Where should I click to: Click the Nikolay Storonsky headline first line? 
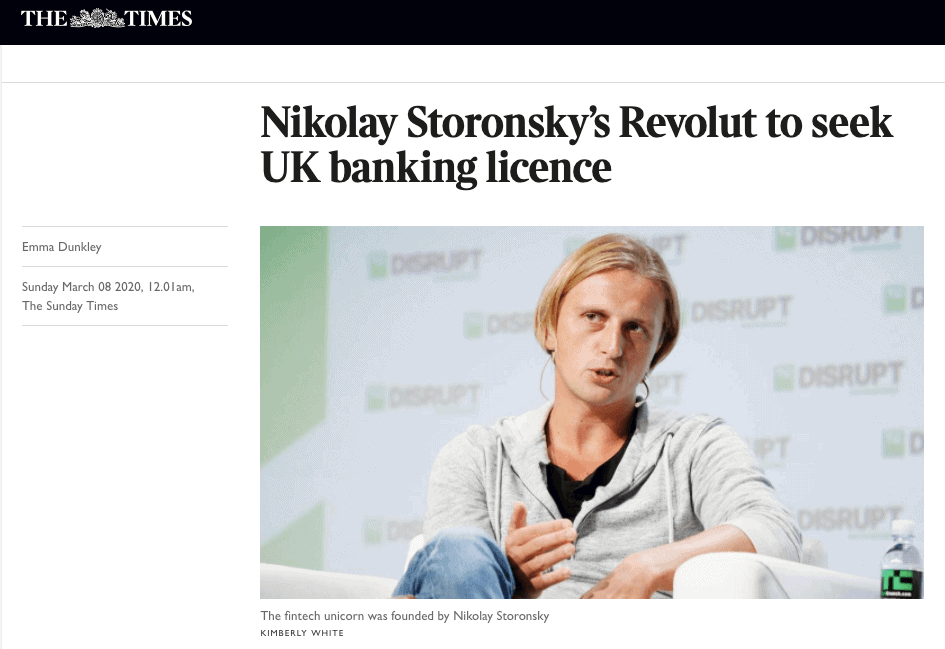point(576,124)
